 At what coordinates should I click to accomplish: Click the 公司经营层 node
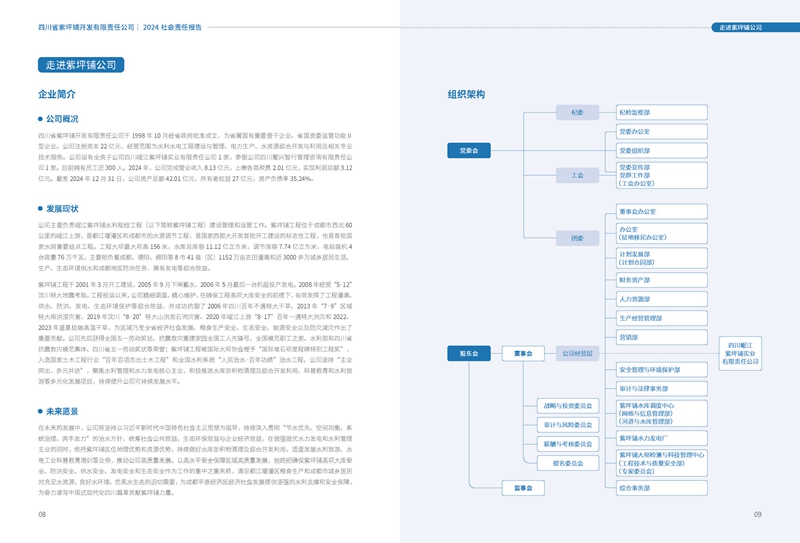[x=577, y=353]
